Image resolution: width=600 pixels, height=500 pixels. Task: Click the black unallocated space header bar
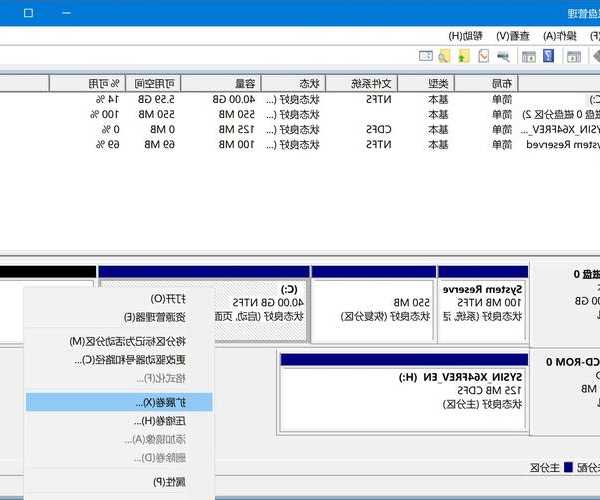click(48, 272)
